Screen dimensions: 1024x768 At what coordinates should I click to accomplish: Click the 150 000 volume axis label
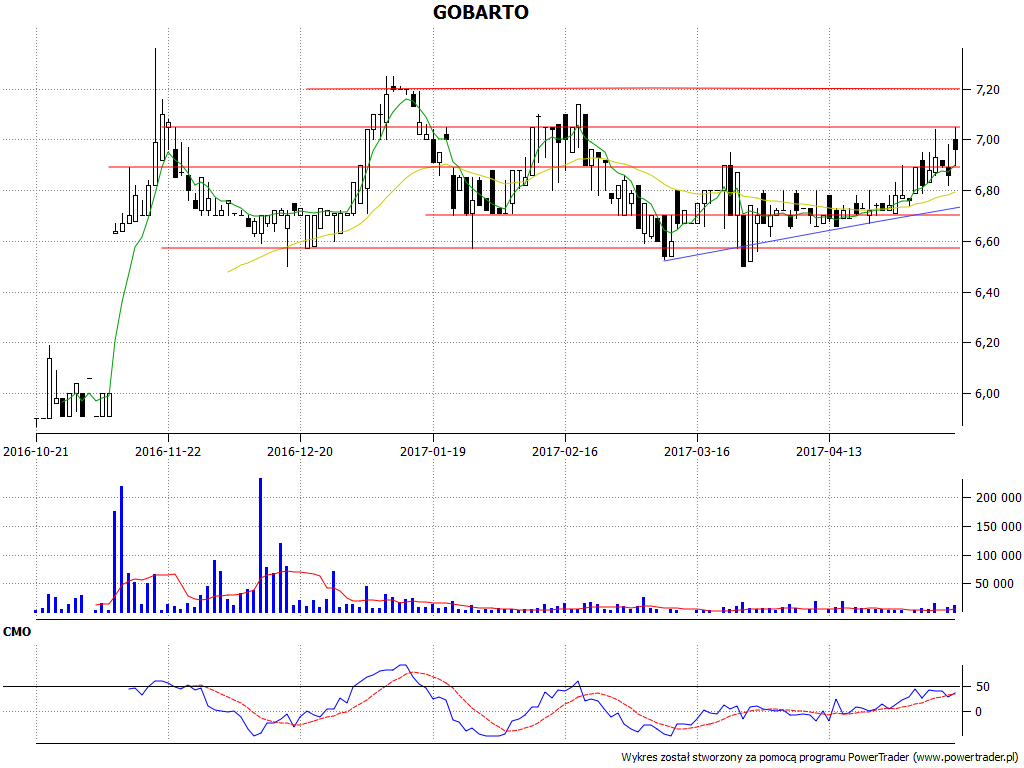998,526
